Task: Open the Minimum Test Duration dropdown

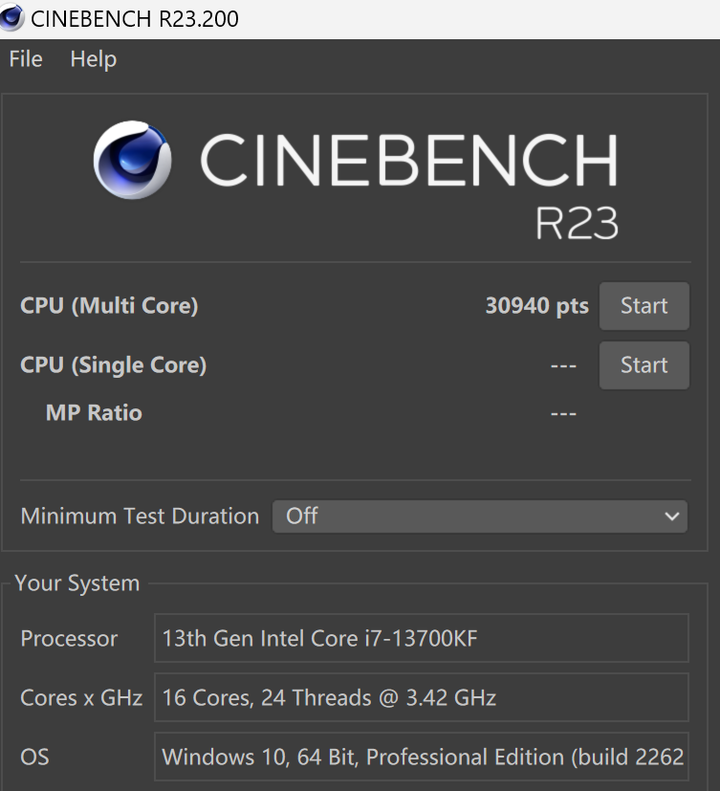Action: (479, 516)
